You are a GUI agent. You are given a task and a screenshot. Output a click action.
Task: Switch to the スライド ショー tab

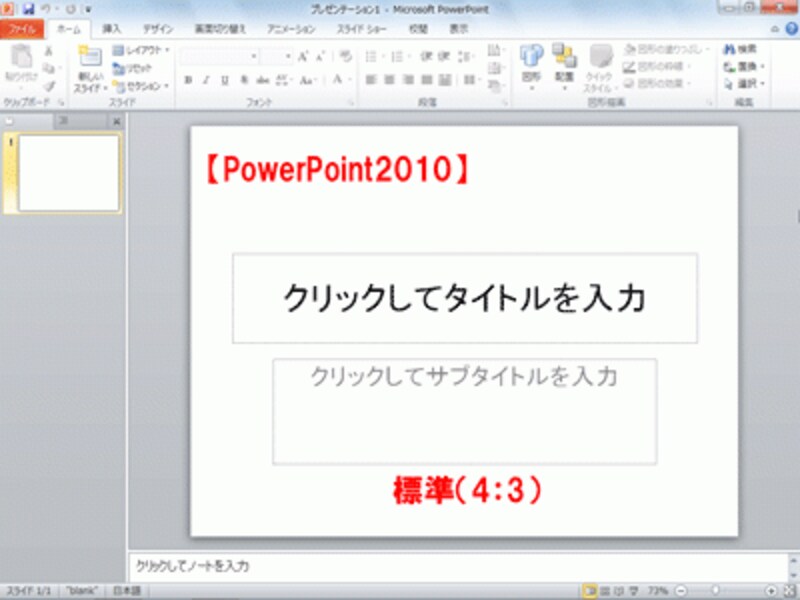[x=361, y=29]
